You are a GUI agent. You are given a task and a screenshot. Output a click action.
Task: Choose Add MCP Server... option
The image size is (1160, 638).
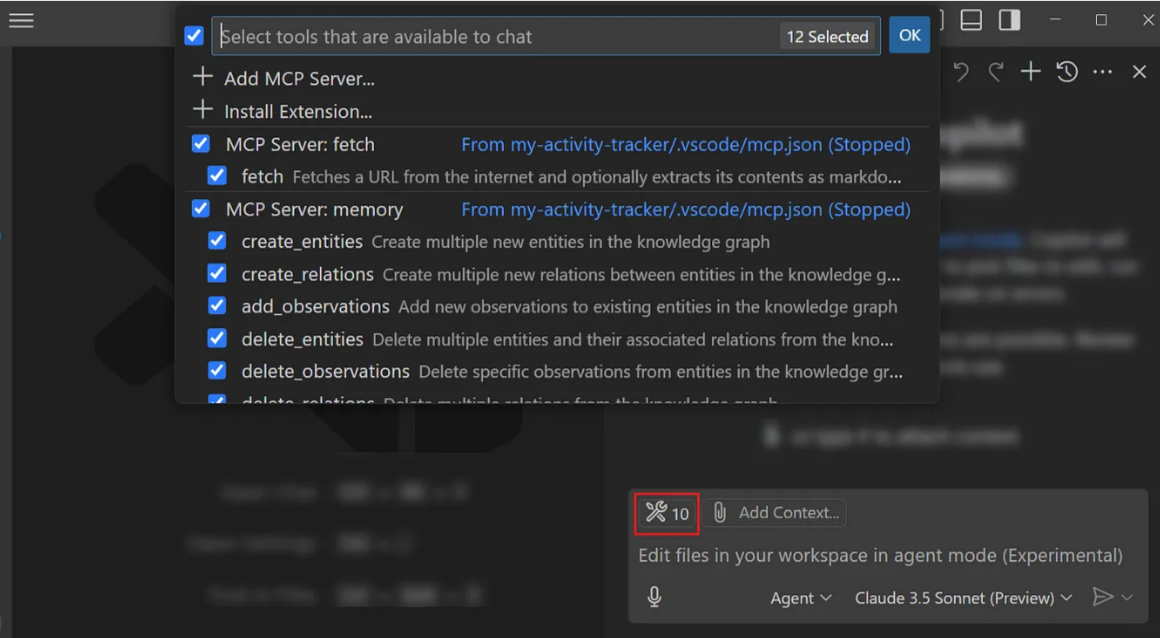pos(299,78)
